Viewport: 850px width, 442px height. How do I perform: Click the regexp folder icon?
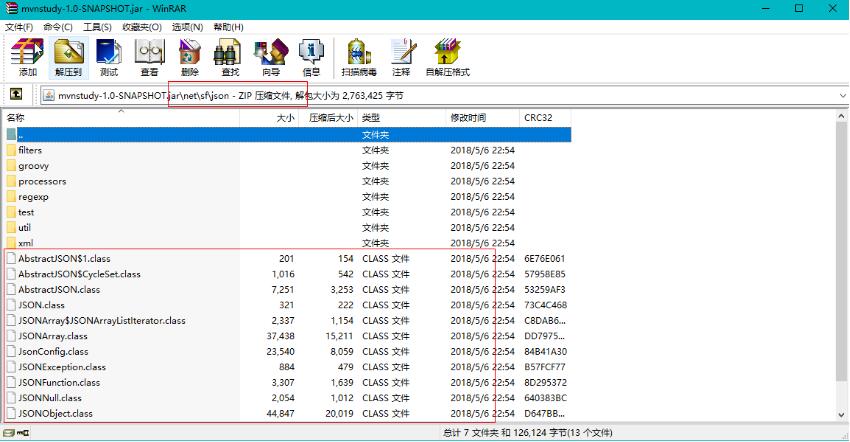click(11, 197)
